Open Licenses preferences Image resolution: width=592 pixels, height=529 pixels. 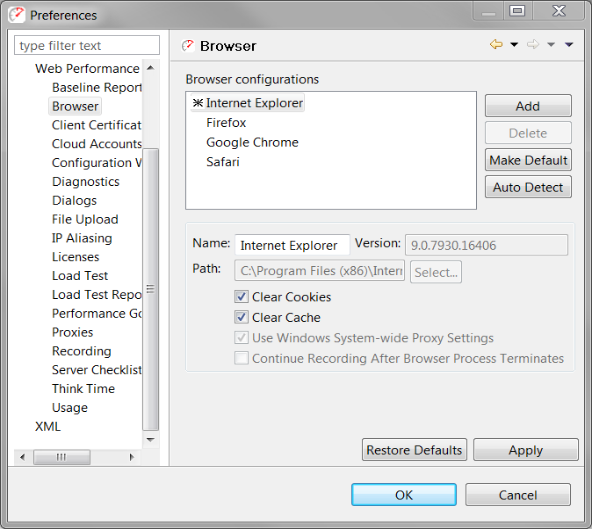click(x=76, y=257)
